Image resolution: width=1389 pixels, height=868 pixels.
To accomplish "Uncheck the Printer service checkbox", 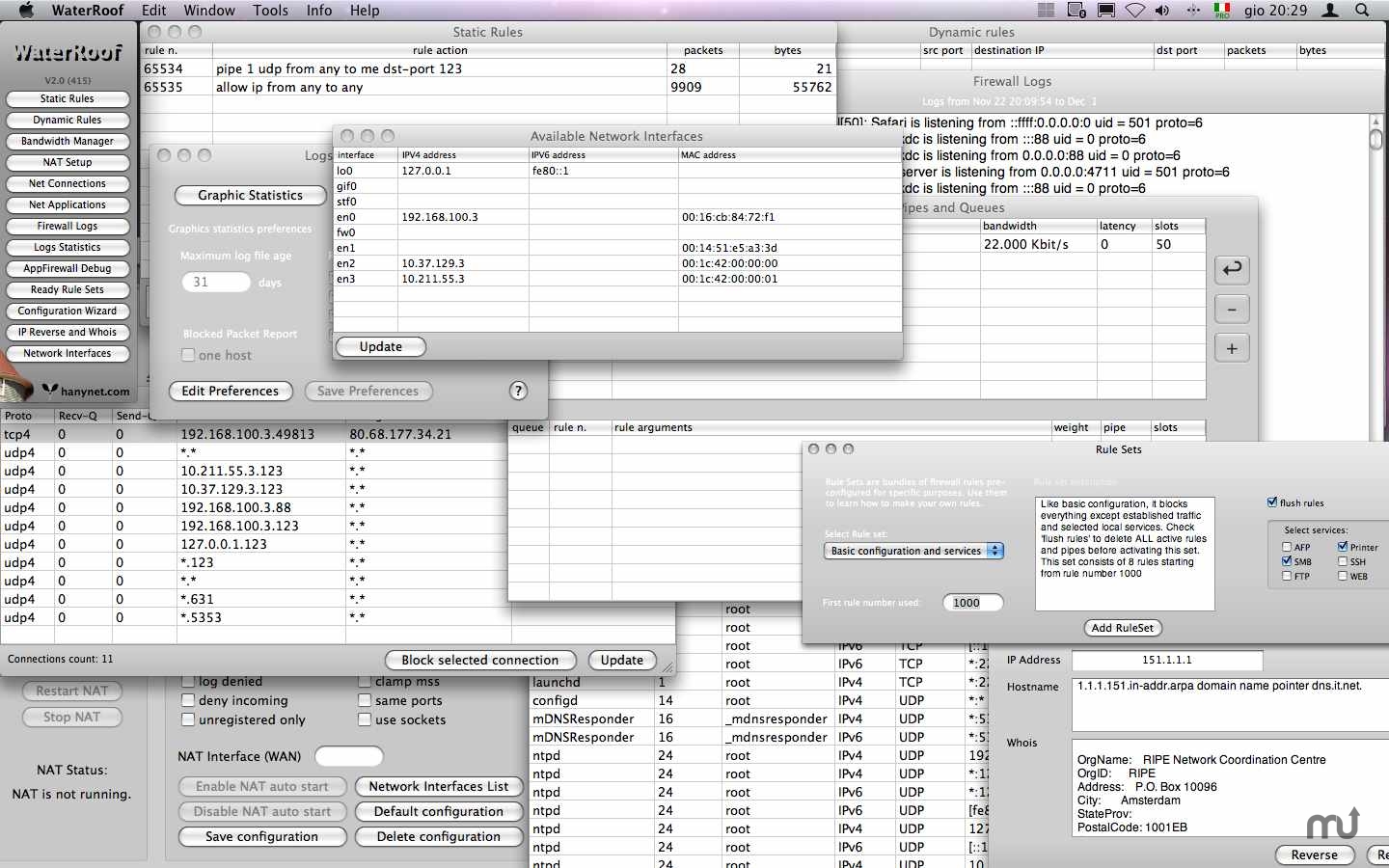I will coord(1343,547).
